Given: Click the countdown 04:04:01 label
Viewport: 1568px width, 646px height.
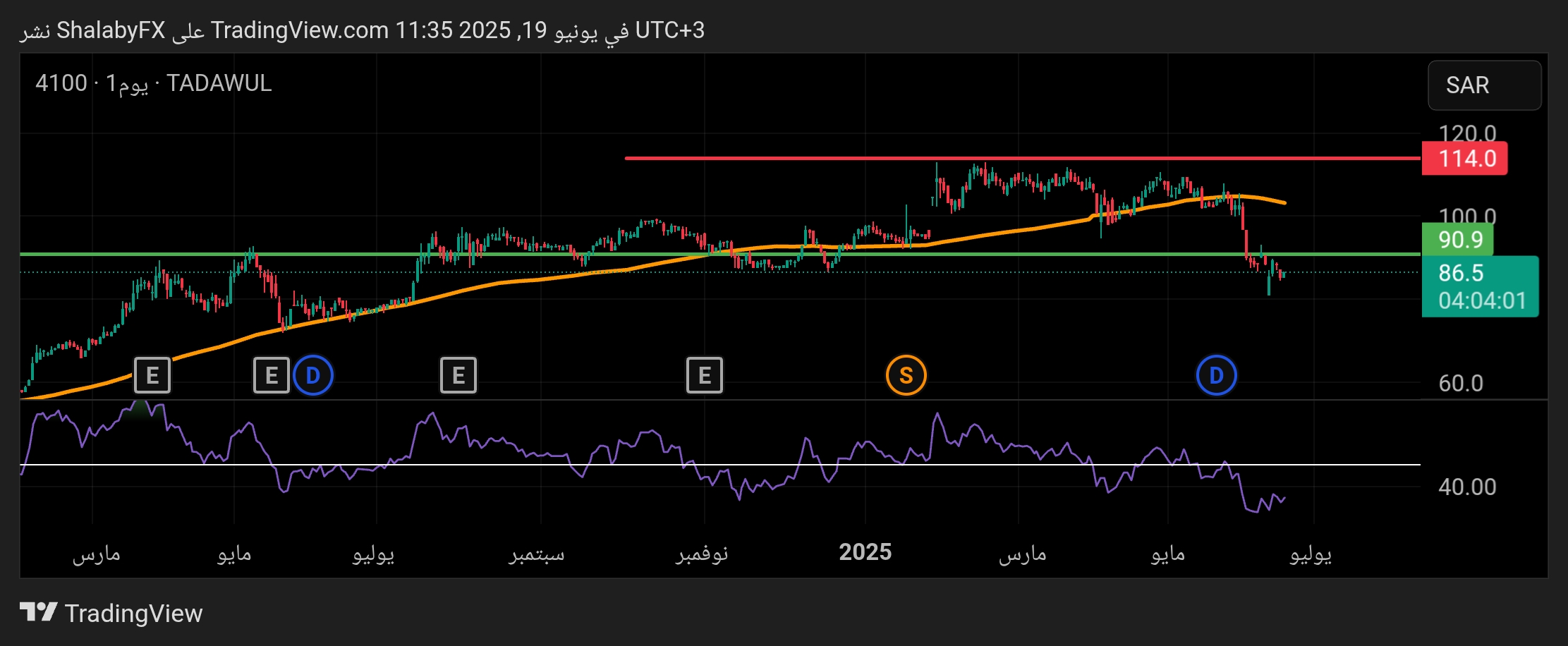Looking at the screenshot, I should coord(1482,301).
